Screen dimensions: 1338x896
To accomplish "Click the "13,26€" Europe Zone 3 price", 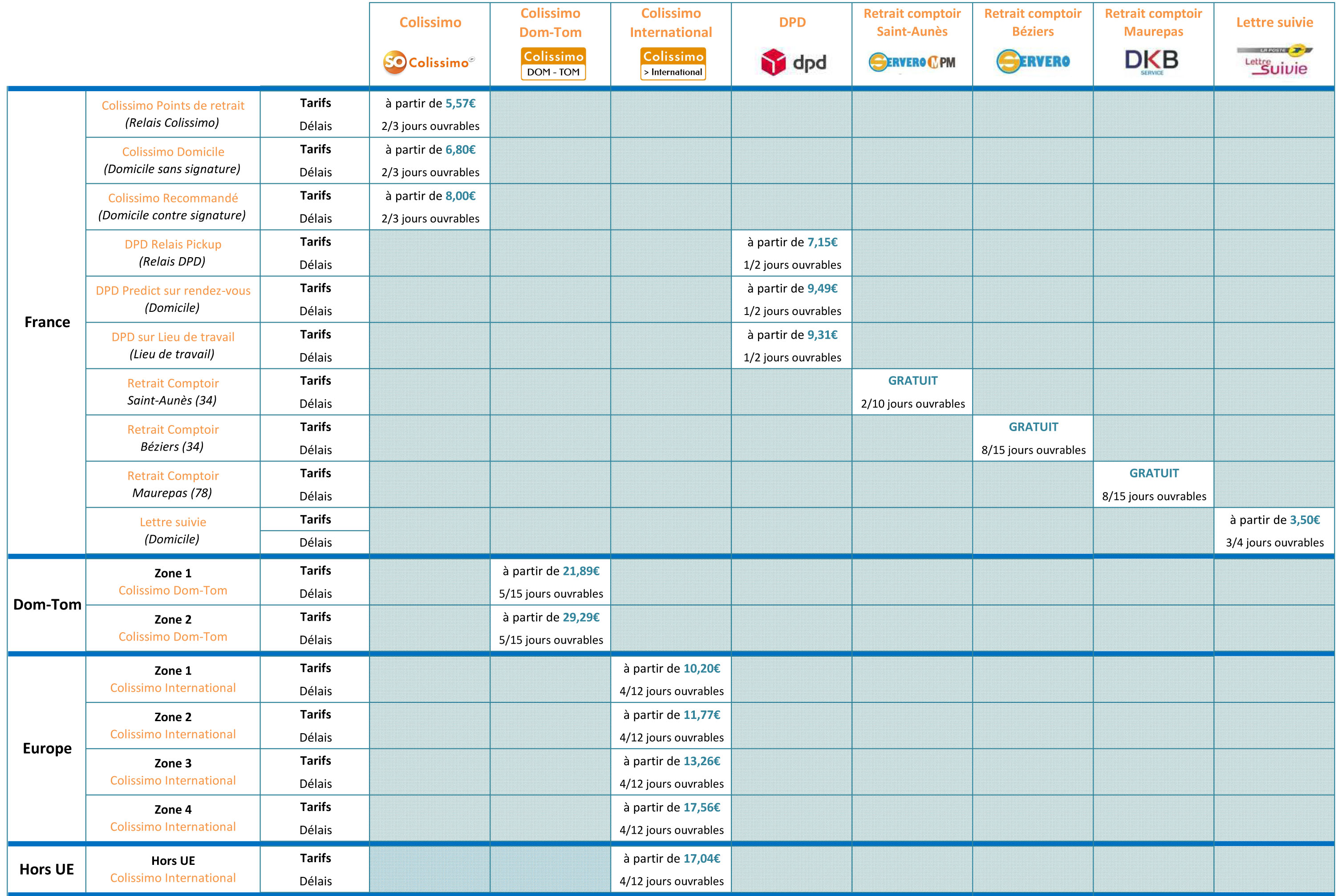I will click(702, 761).
